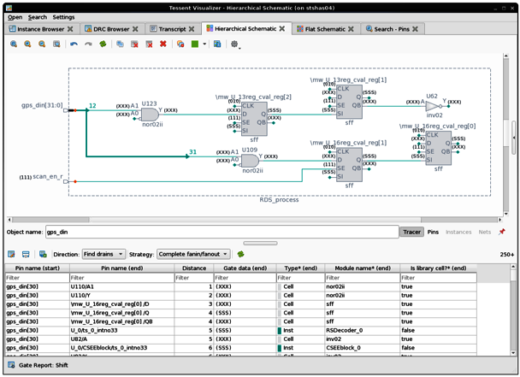Click the icon immediately left of Direction label

(x=43, y=254)
